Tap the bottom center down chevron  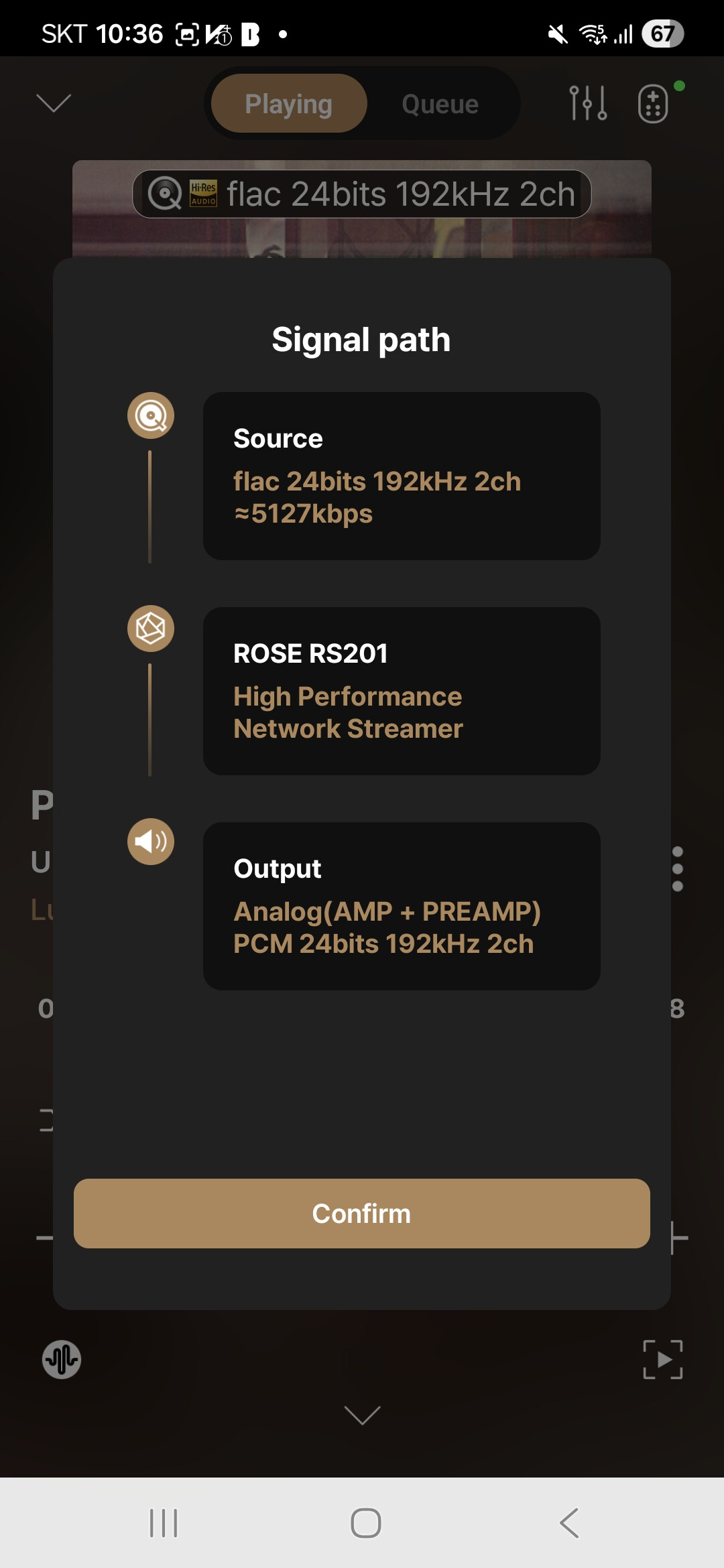[362, 1415]
